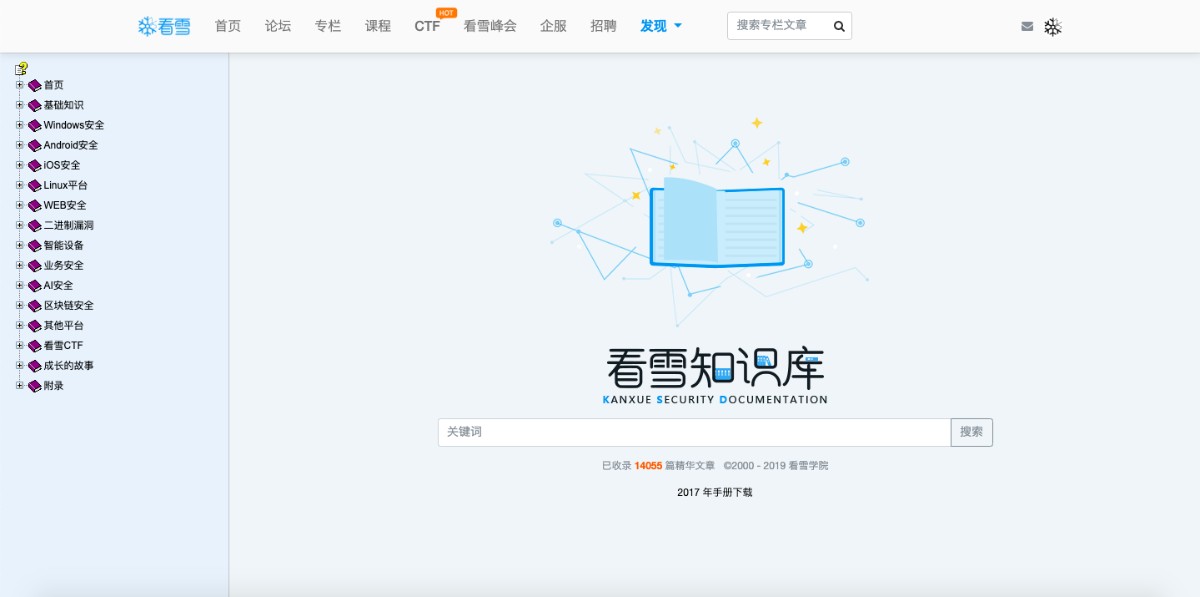Click the 看雪知识库 title logo
Screen dimensions: 1200x597
coord(715,376)
